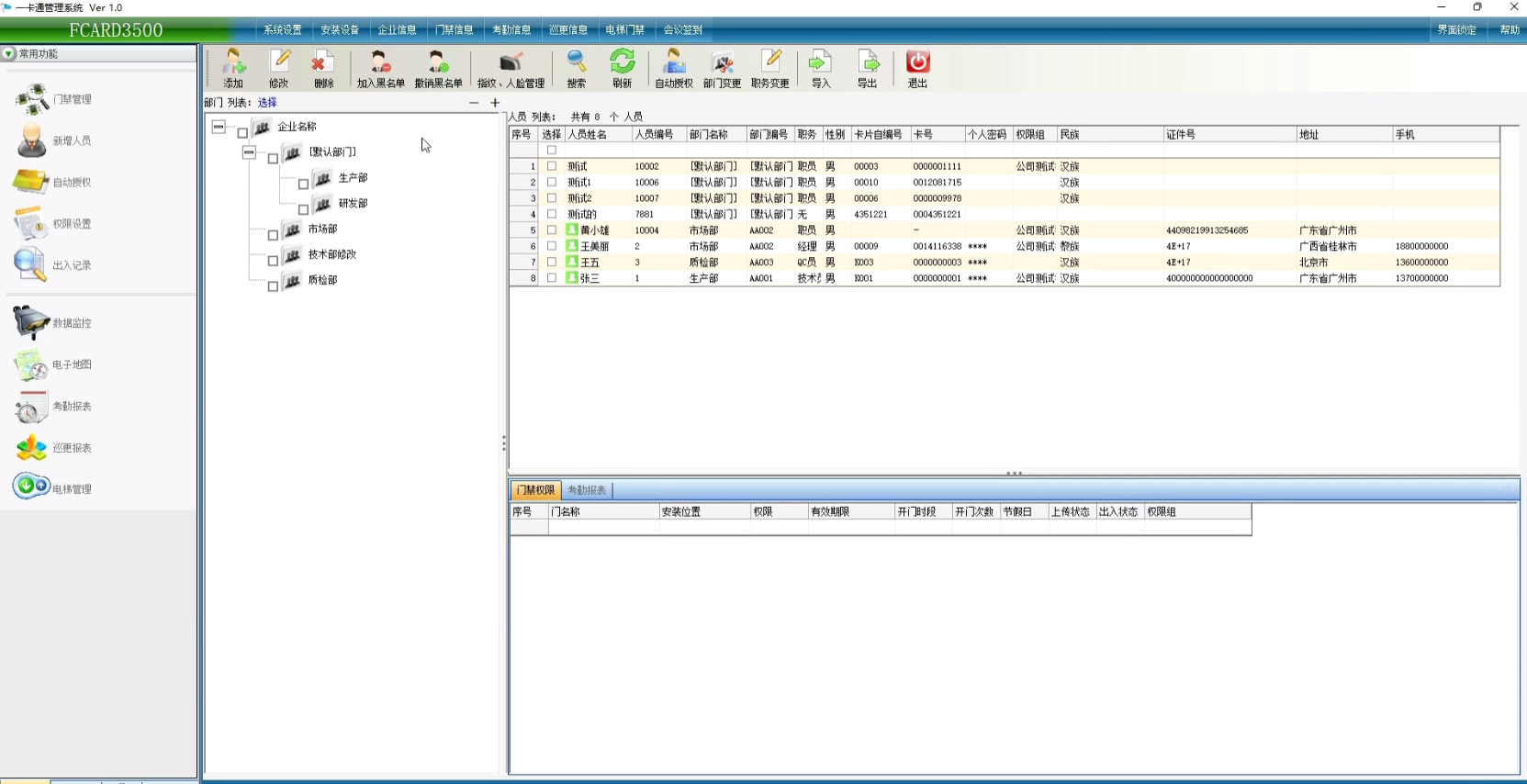Viewport: 1527px width, 784px height.
Task: Open 考勤报表 in the sidebar
Action: point(54,406)
